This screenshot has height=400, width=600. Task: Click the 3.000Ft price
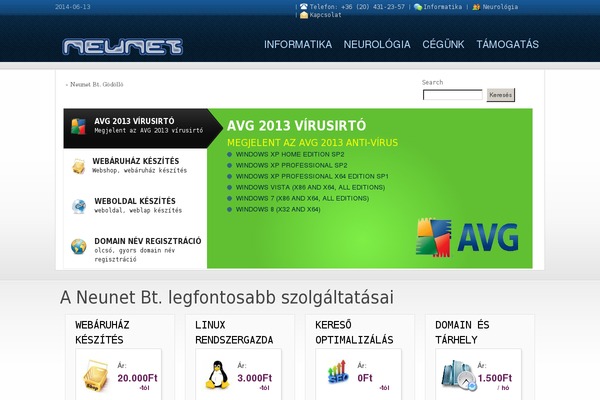(254, 378)
